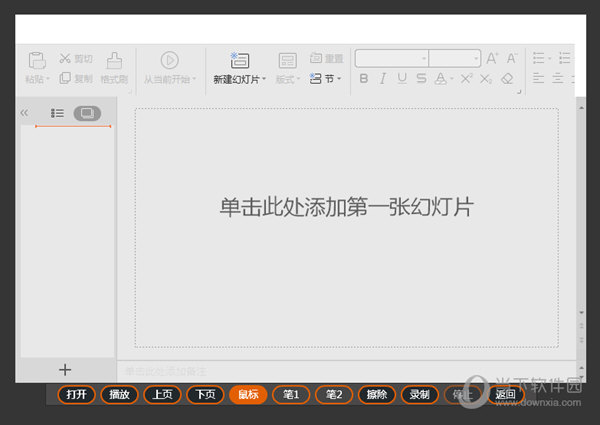Click the 播放 (Play) button

(119, 394)
